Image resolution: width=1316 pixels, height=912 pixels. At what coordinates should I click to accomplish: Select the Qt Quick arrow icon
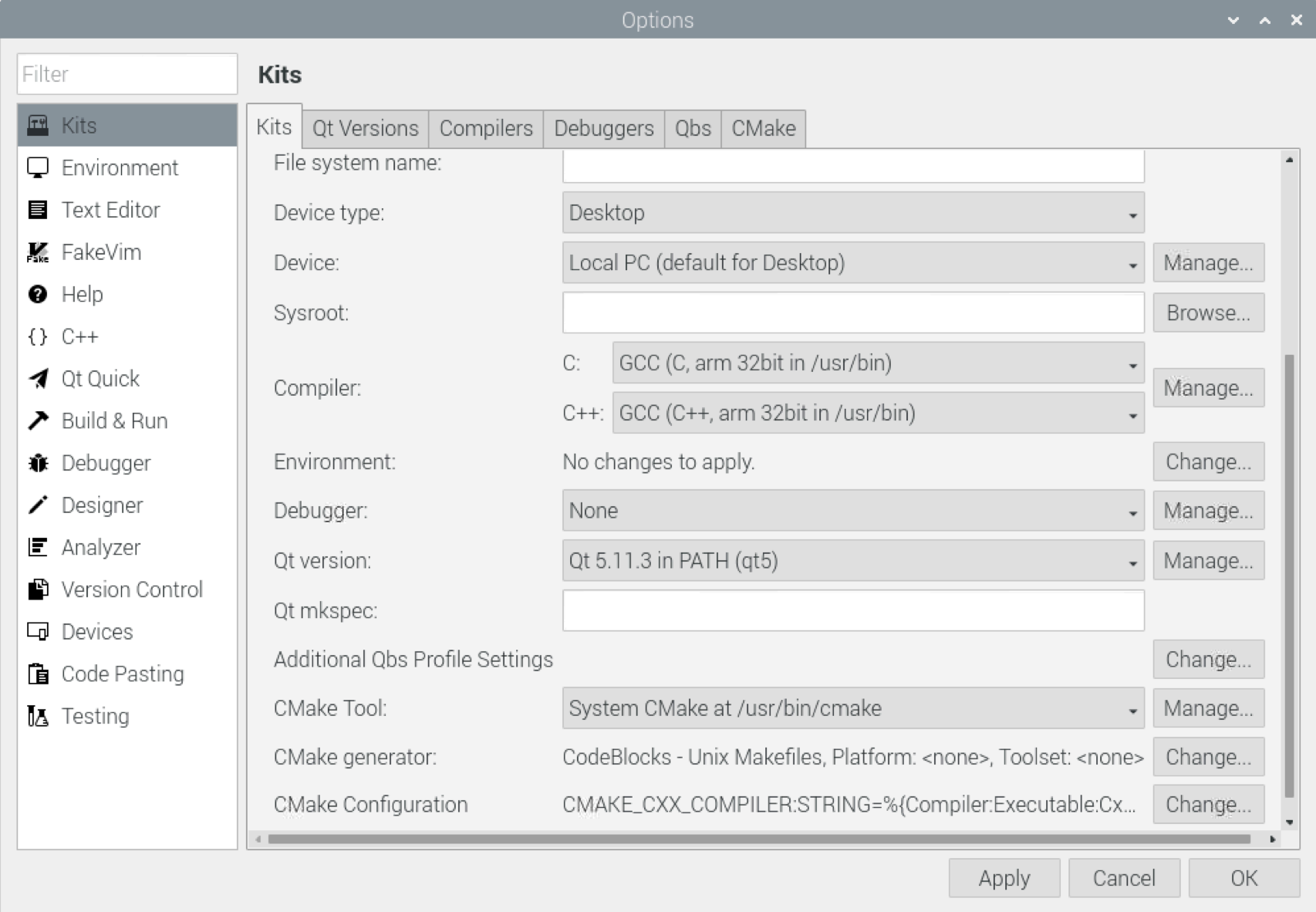pyautogui.click(x=38, y=378)
